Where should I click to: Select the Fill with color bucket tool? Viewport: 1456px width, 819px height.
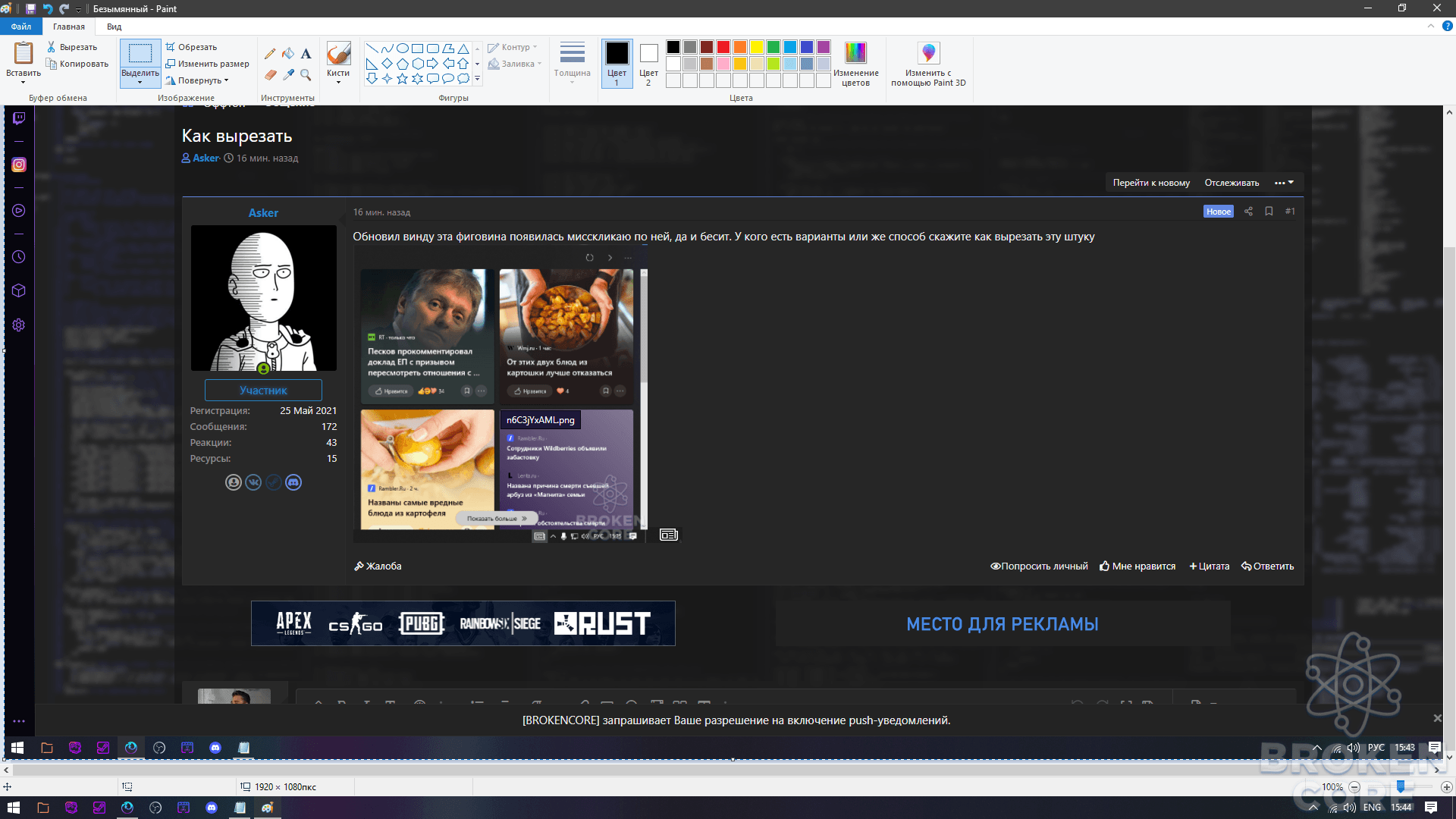point(288,54)
